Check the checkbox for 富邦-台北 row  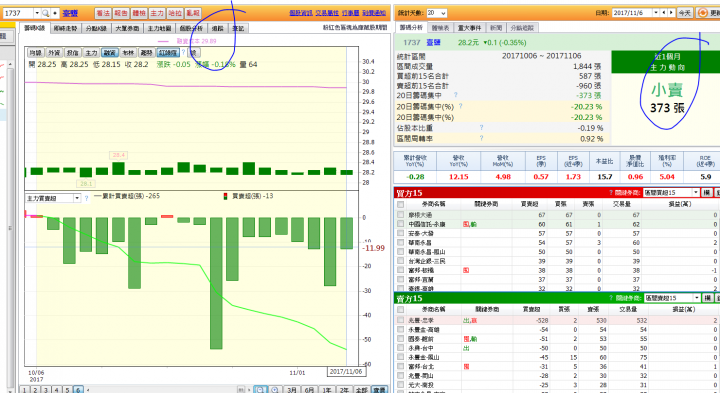click(x=401, y=366)
